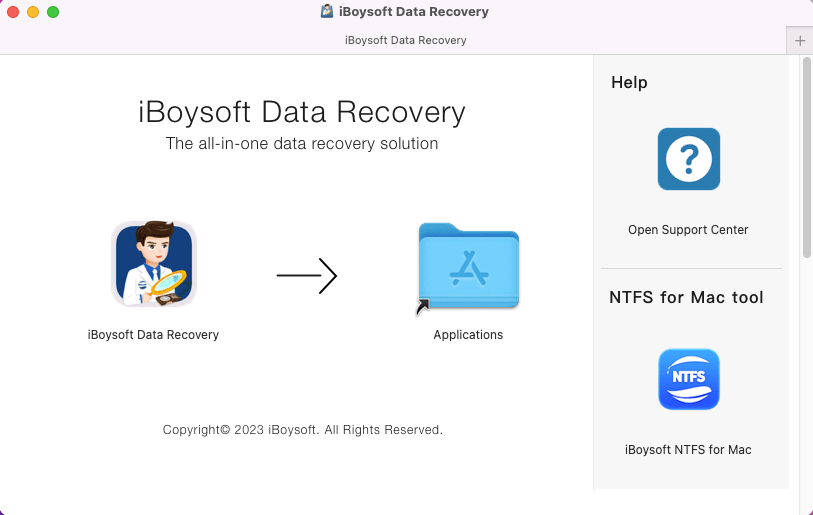Click the large iBoysoft Data Recovery heading
This screenshot has height=515, width=813.
(x=302, y=112)
